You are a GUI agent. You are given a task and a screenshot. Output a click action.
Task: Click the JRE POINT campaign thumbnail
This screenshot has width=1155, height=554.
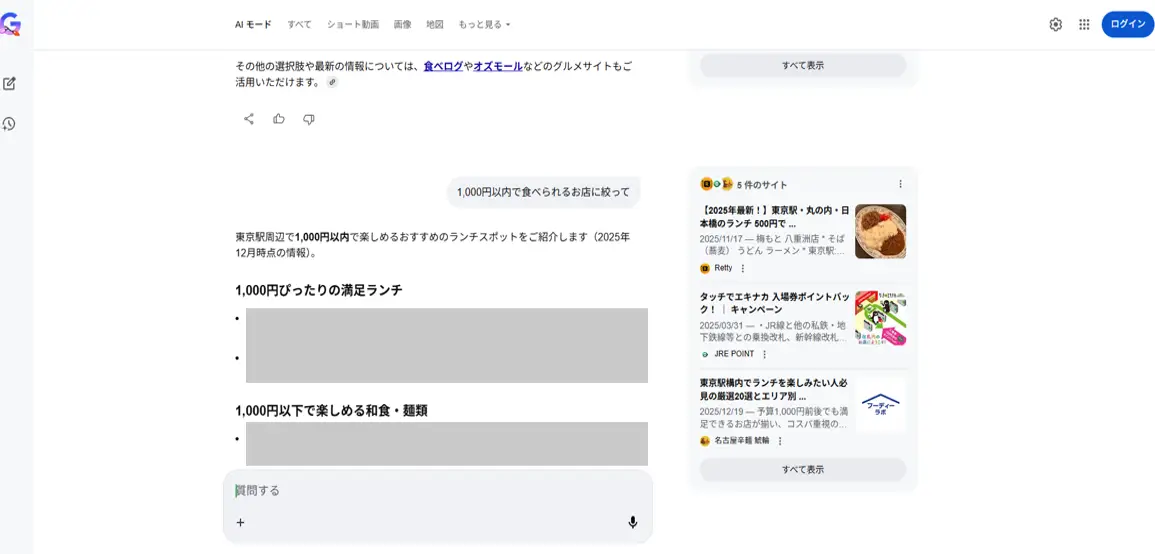tap(880, 318)
